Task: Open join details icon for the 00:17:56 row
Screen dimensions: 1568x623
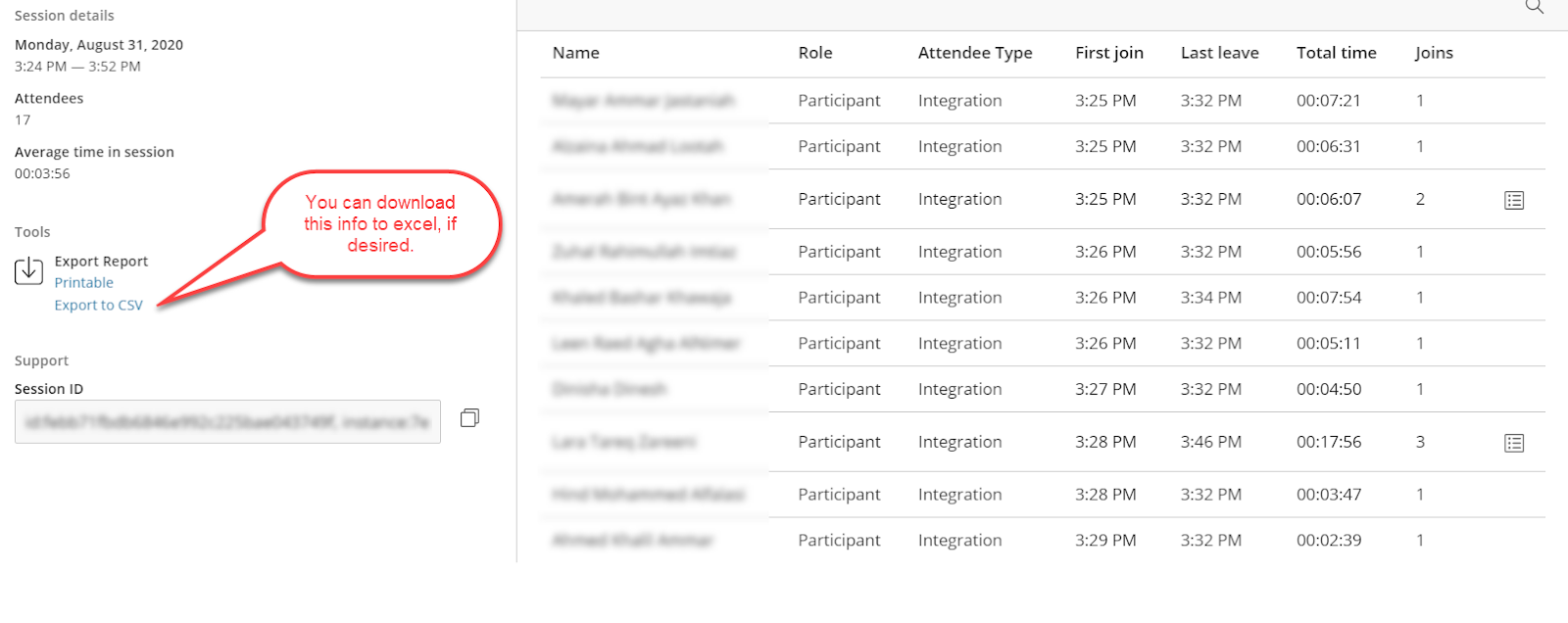Action: [1514, 443]
